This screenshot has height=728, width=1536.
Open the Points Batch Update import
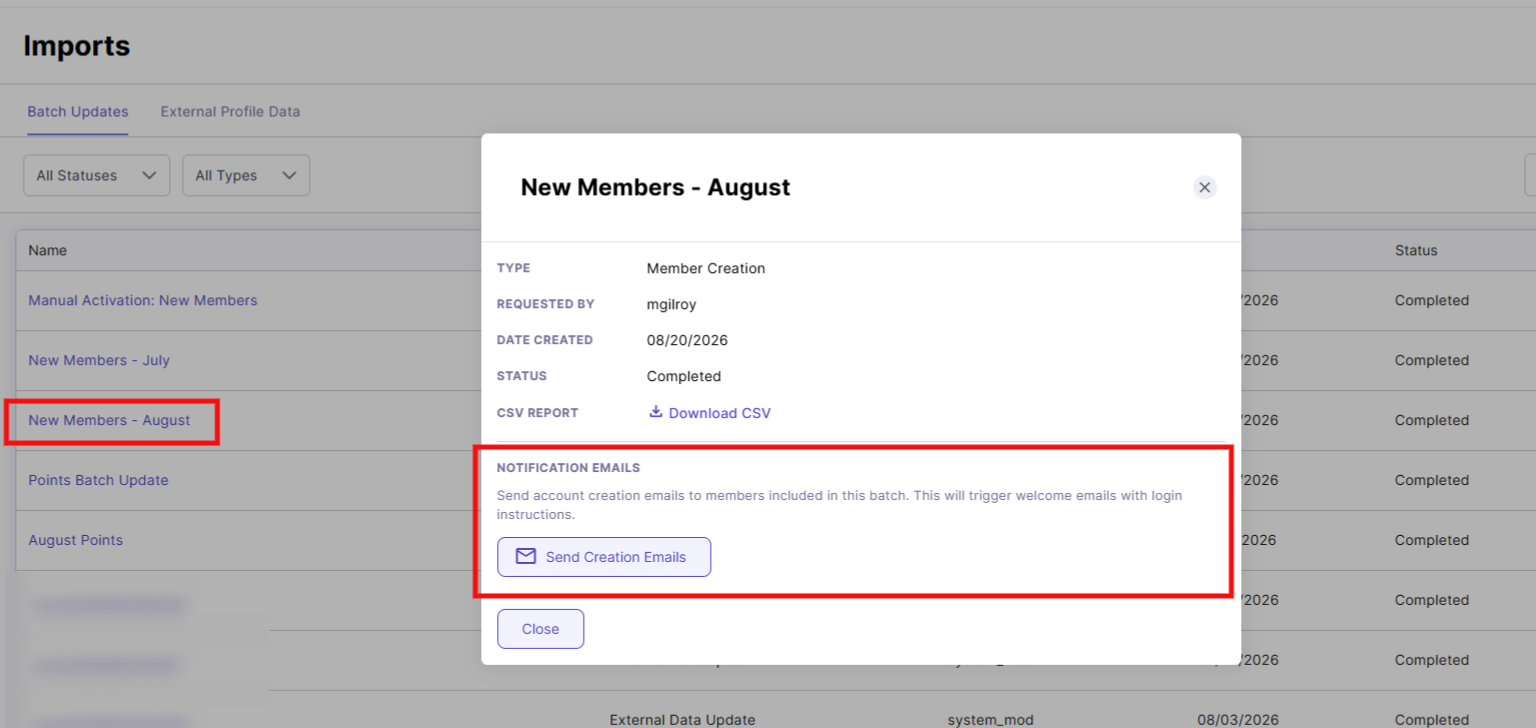pos(98,480)
